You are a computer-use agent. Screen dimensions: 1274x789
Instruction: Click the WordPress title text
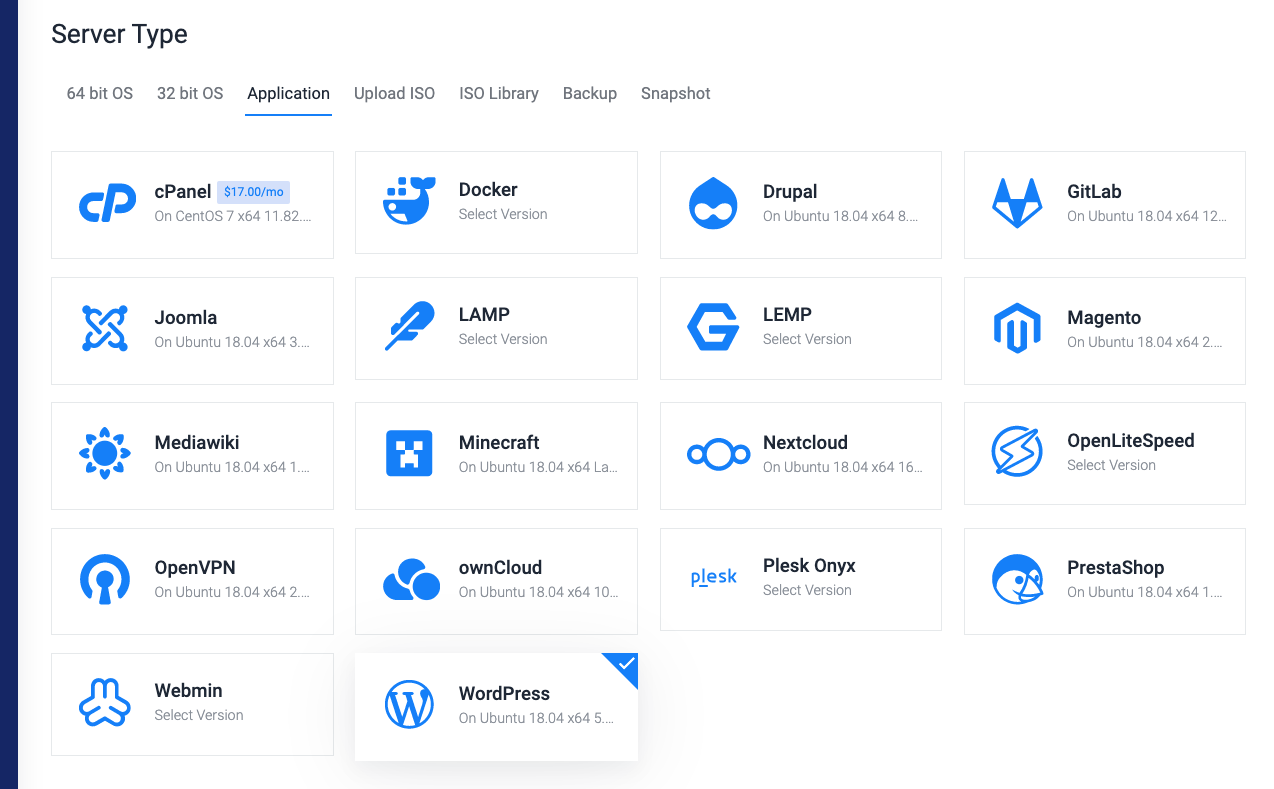click(504, 693)
